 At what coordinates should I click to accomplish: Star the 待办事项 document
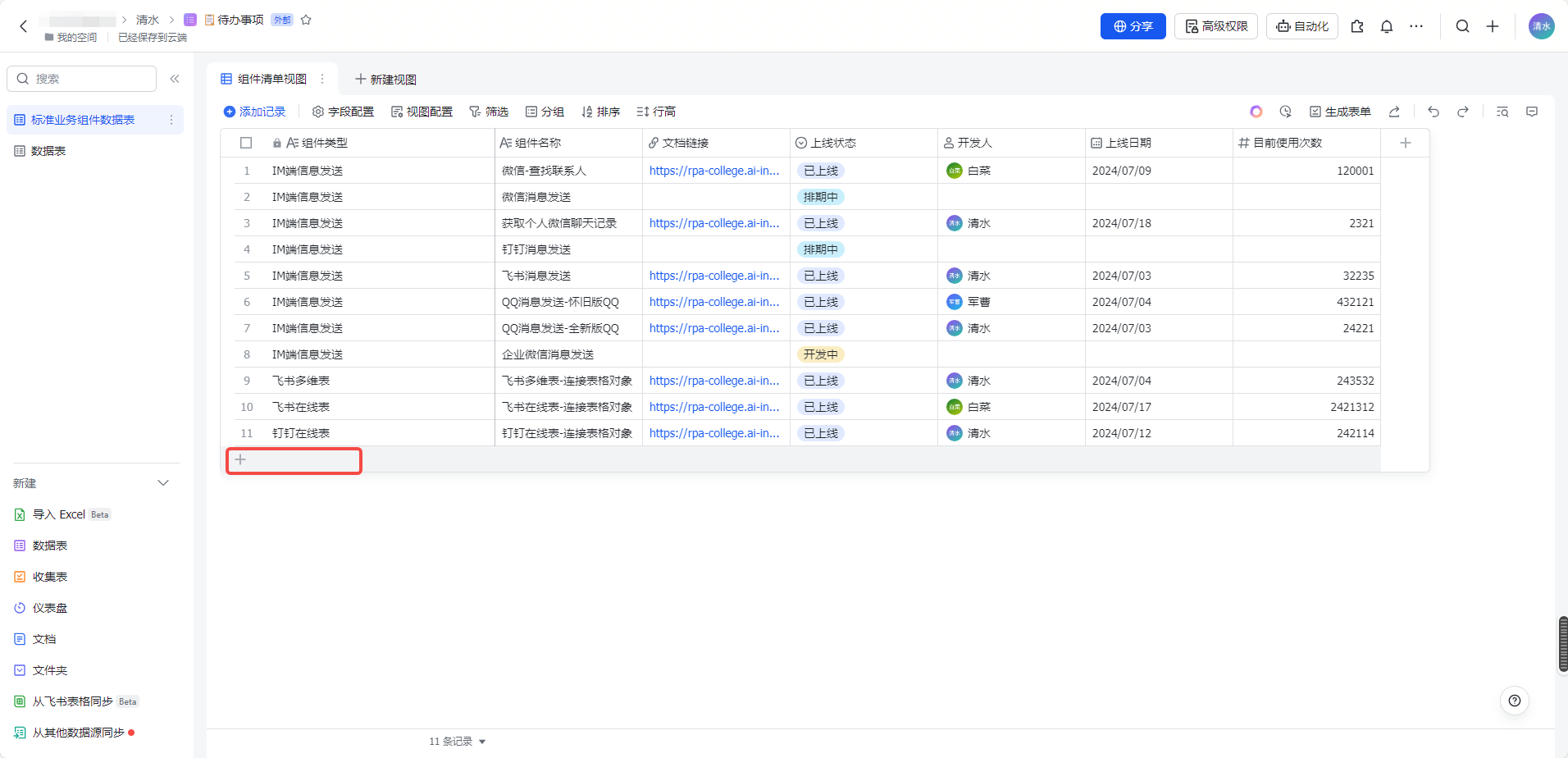point(306,20)
